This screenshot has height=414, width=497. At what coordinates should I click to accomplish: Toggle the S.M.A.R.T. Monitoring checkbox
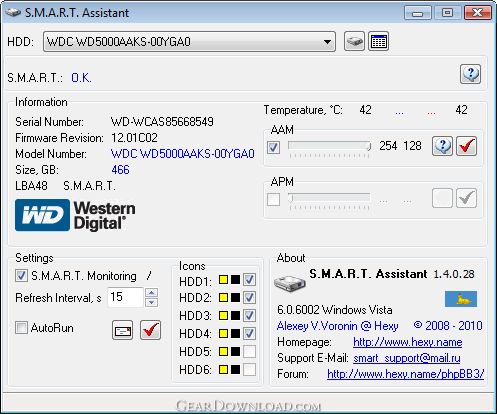(21, 276)
